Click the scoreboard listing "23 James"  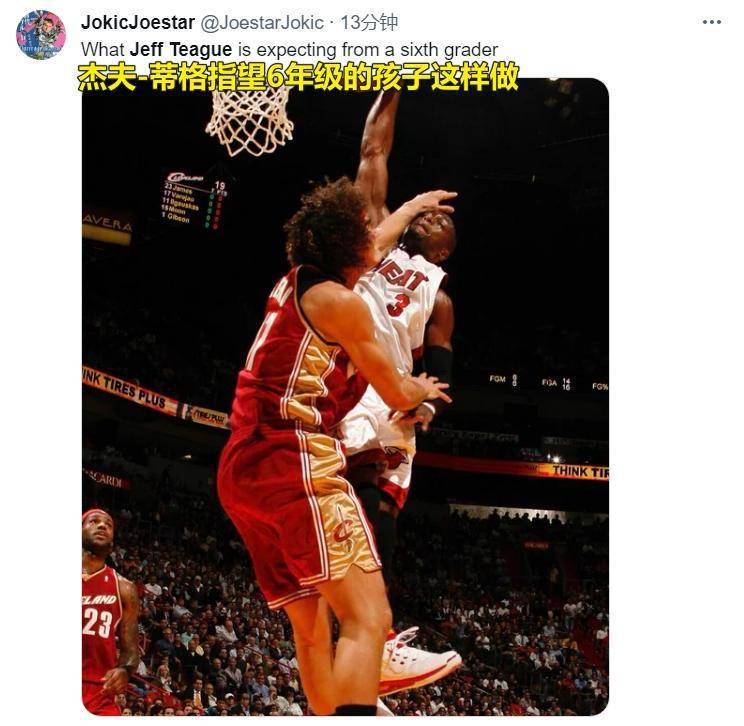192,199
